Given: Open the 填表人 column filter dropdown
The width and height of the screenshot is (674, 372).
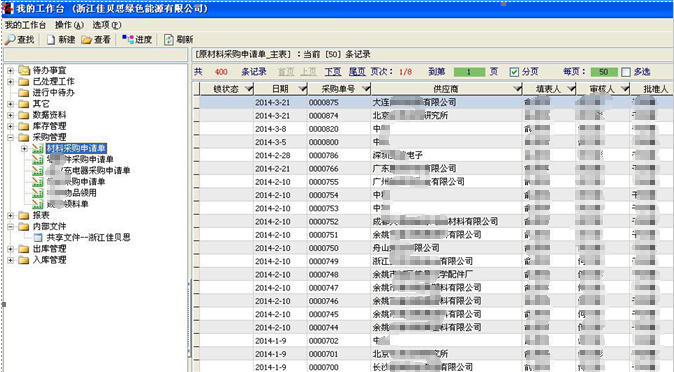Looking at the screenshot, I should 571,89.
